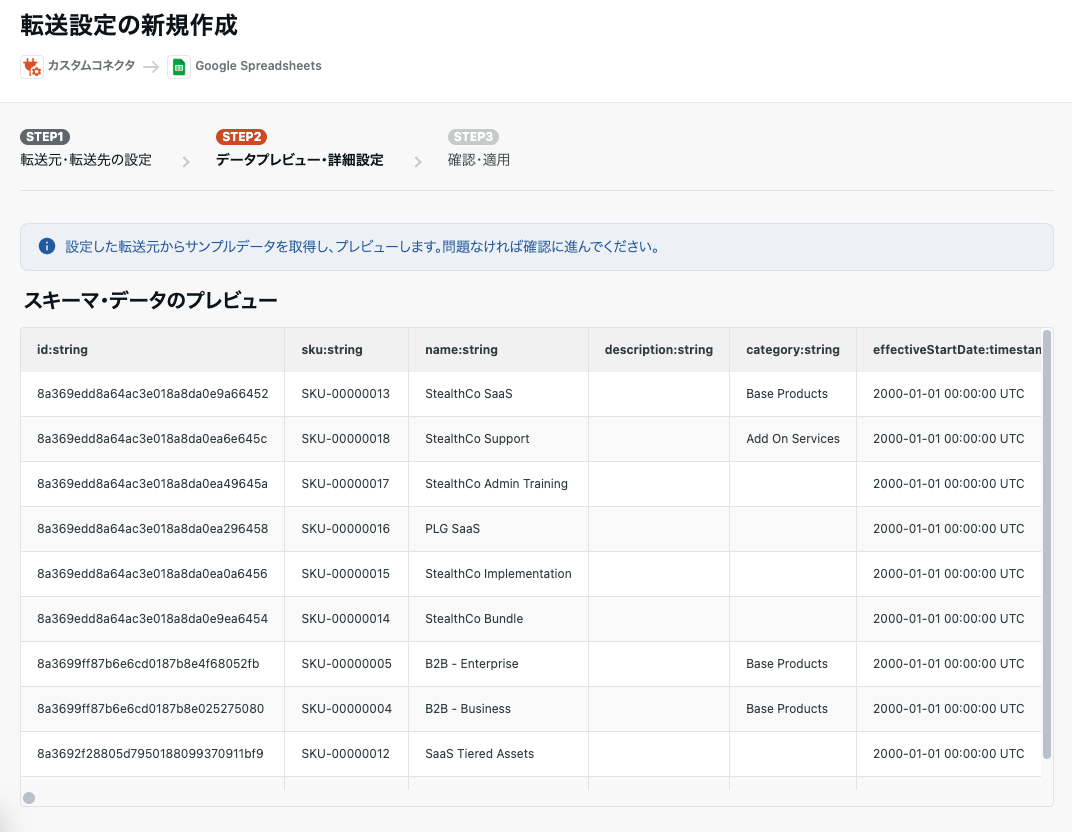1072x832 pixels.
Task: Click start date in StealthCo SaaS row
Action: click(948, 394)
